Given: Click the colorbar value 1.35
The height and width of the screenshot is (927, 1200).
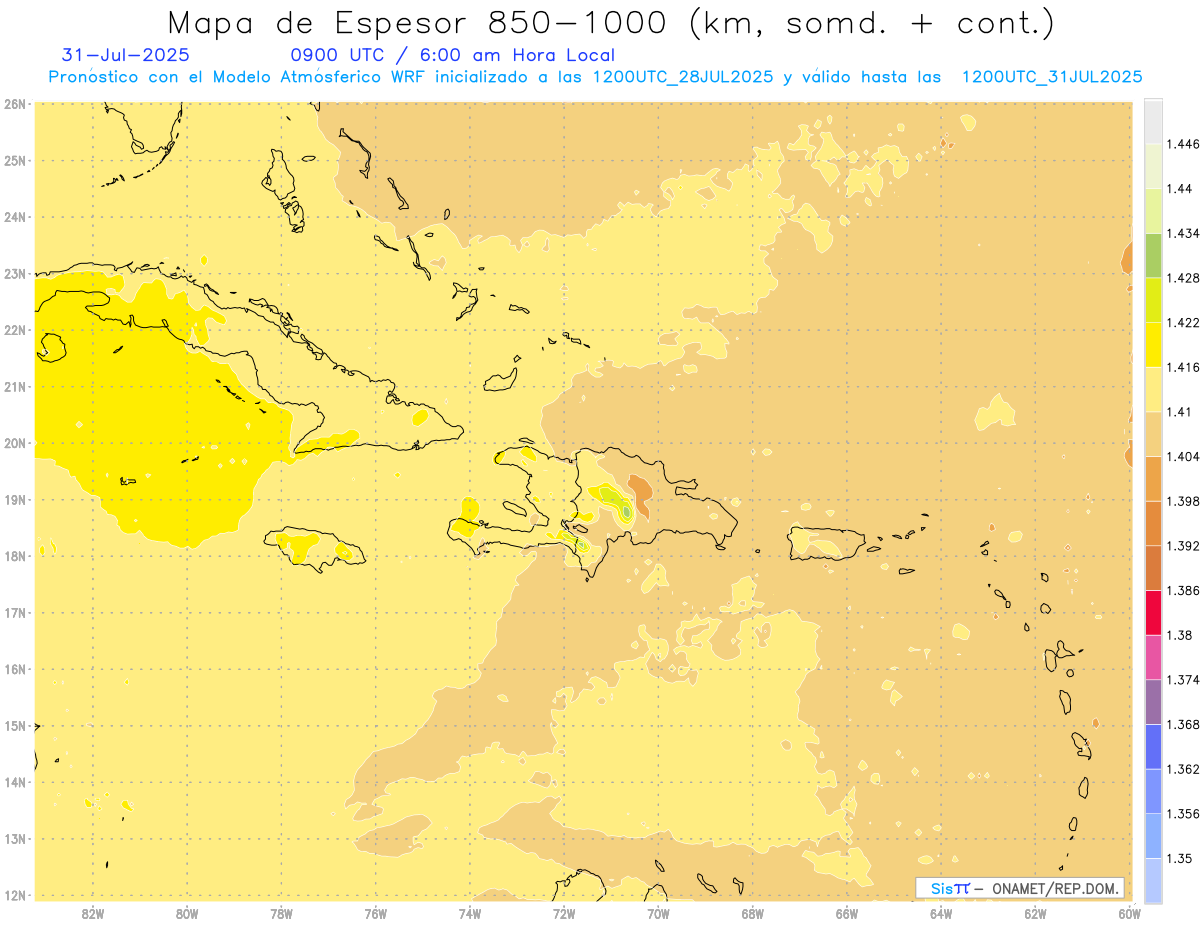Looking at the screenshot, I should 1179,858.
